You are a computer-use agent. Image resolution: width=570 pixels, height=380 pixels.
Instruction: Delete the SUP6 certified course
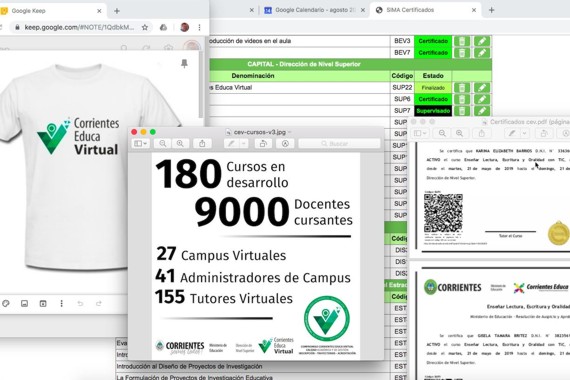pyautogui.click(x=462, y=99)
